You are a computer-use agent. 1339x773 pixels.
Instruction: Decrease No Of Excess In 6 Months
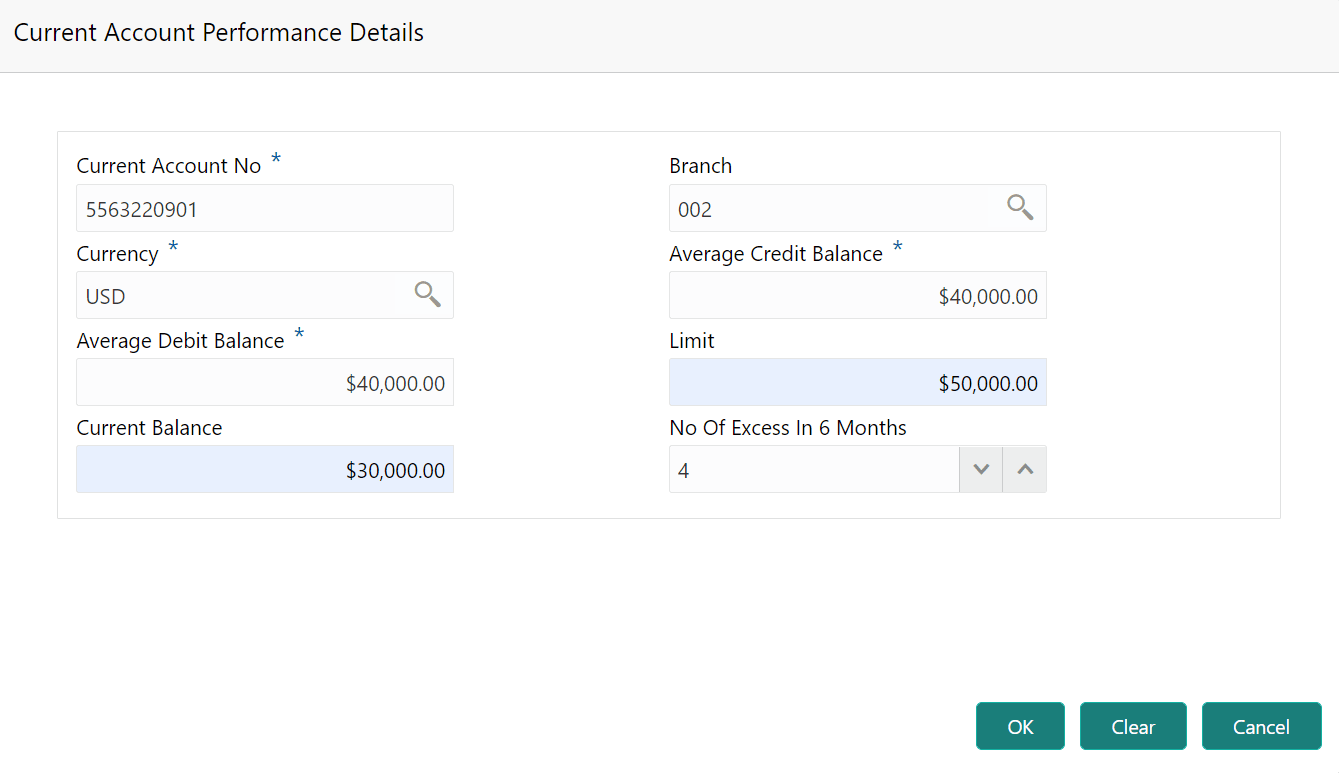tap(981, 470)
